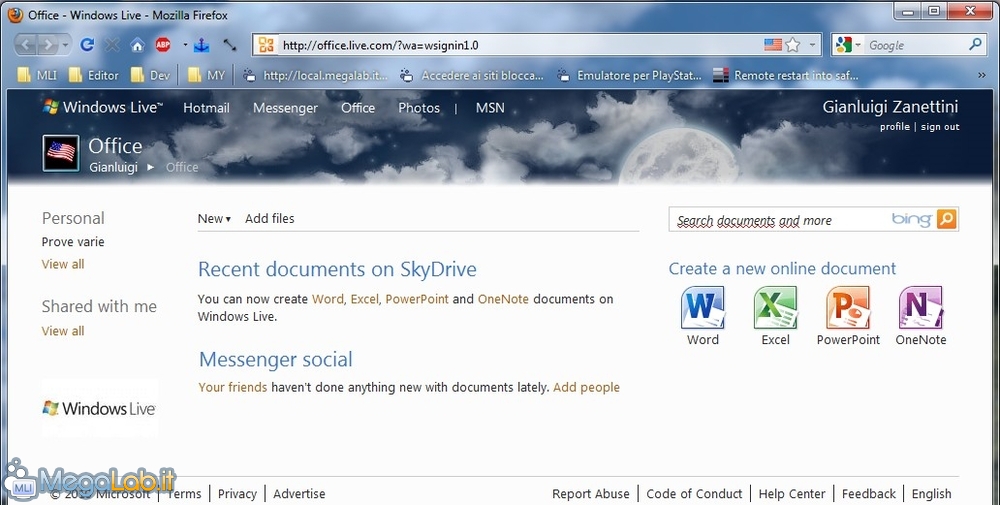Open the New dropdown menu
The image size is (1000, 505).
click(x=214, y=218)
